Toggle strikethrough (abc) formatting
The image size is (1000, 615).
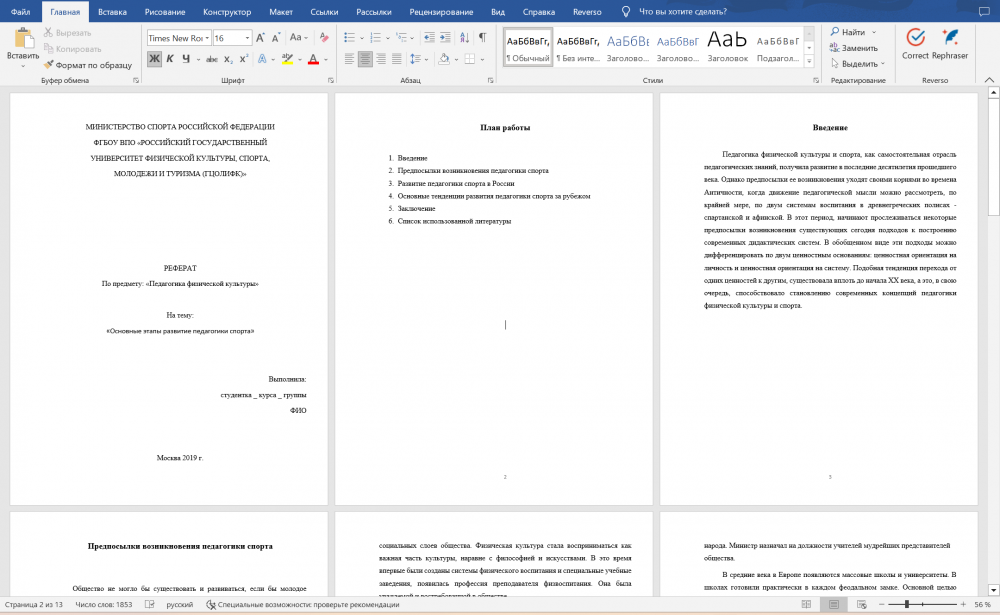click(212, 59)
